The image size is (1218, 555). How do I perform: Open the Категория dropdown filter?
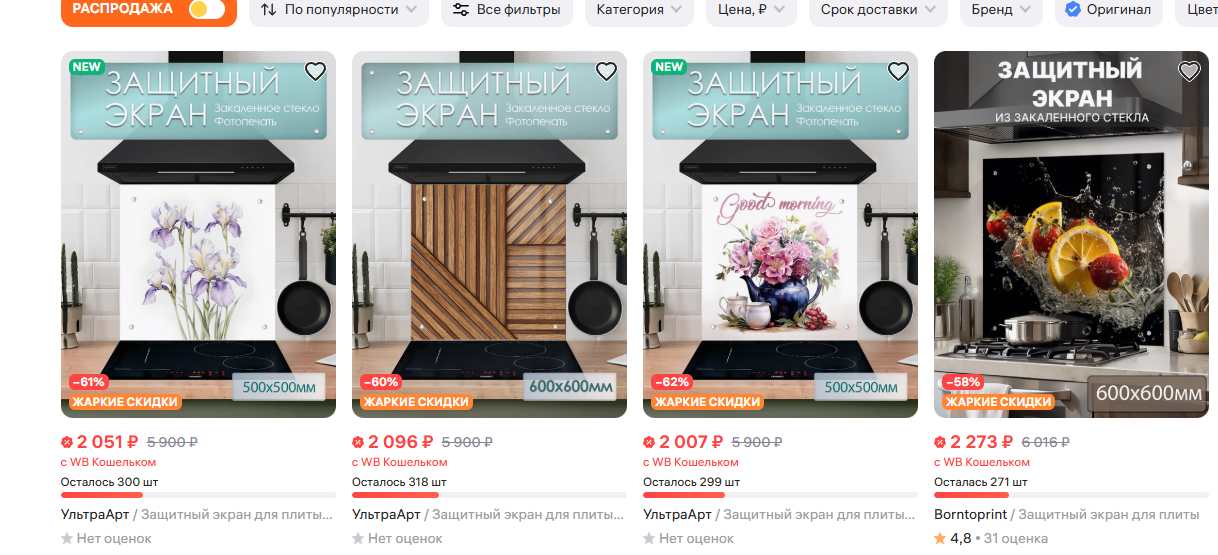pos(639,10)
